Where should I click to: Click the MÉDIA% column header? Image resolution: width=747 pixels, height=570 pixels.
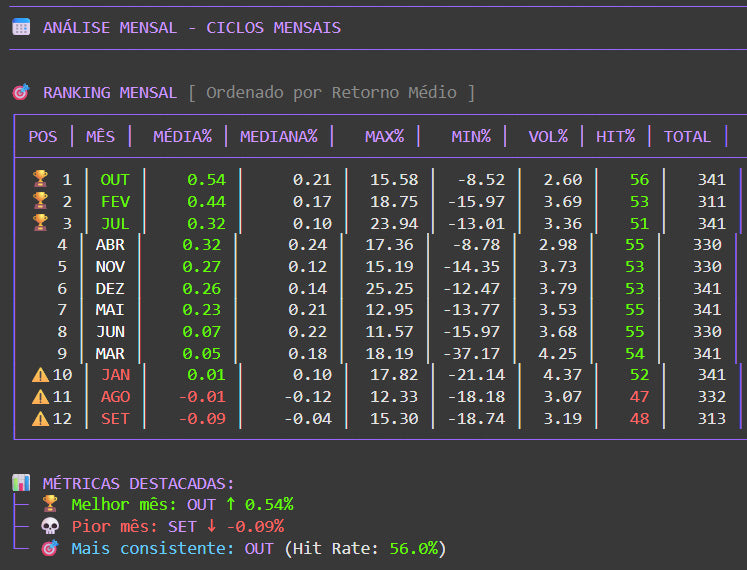(x=182, y=137)
